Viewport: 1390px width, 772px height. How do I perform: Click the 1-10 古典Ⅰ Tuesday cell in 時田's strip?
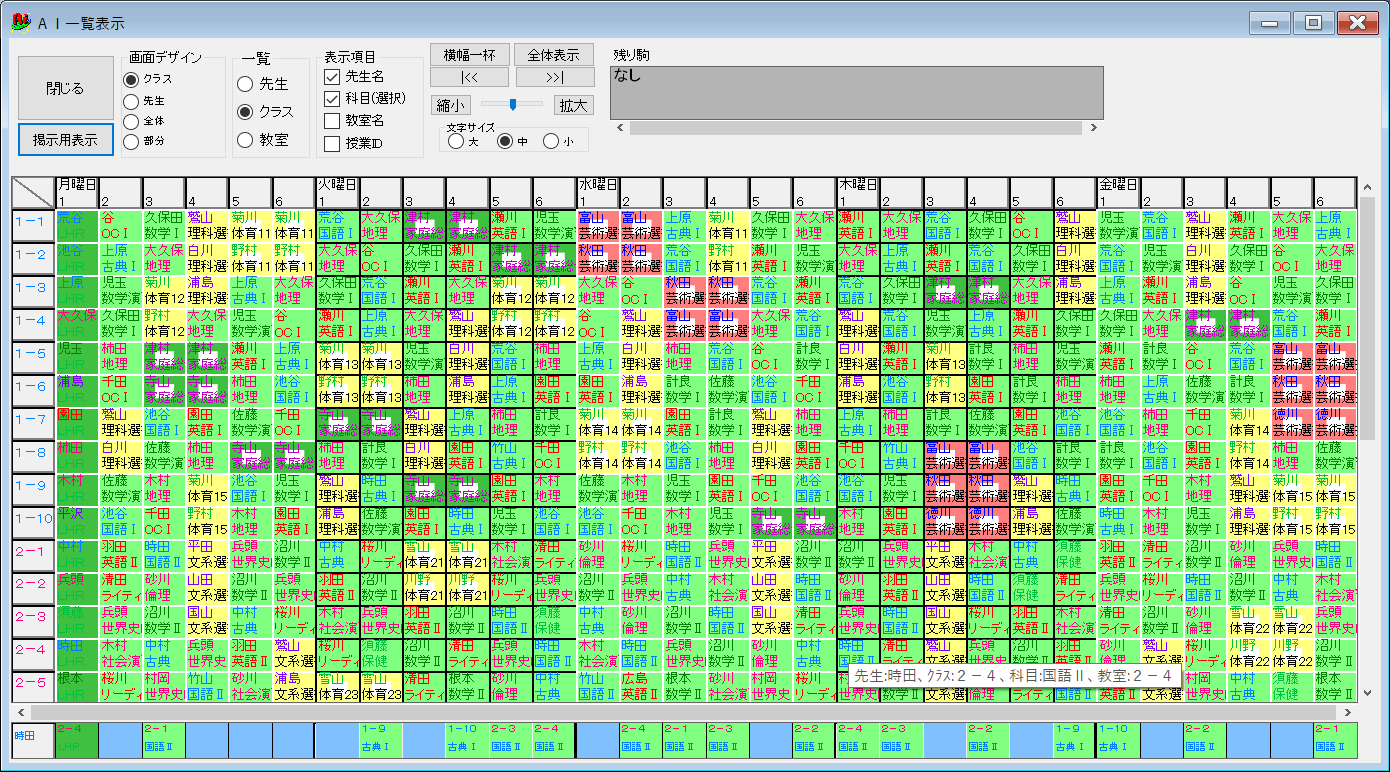click(467, 739)
